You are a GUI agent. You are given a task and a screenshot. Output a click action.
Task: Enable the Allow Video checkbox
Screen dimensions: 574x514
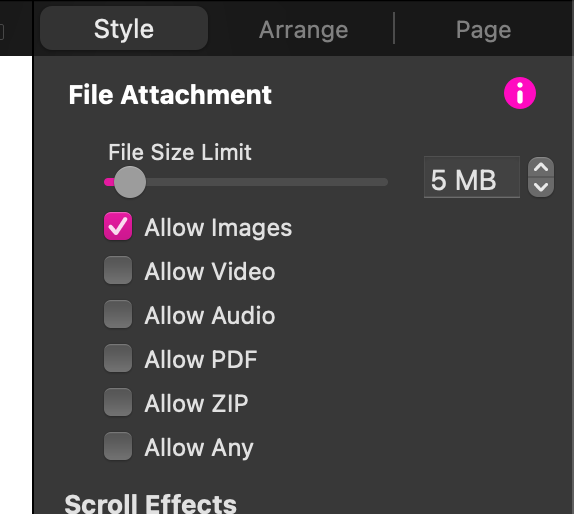[118, 270]
